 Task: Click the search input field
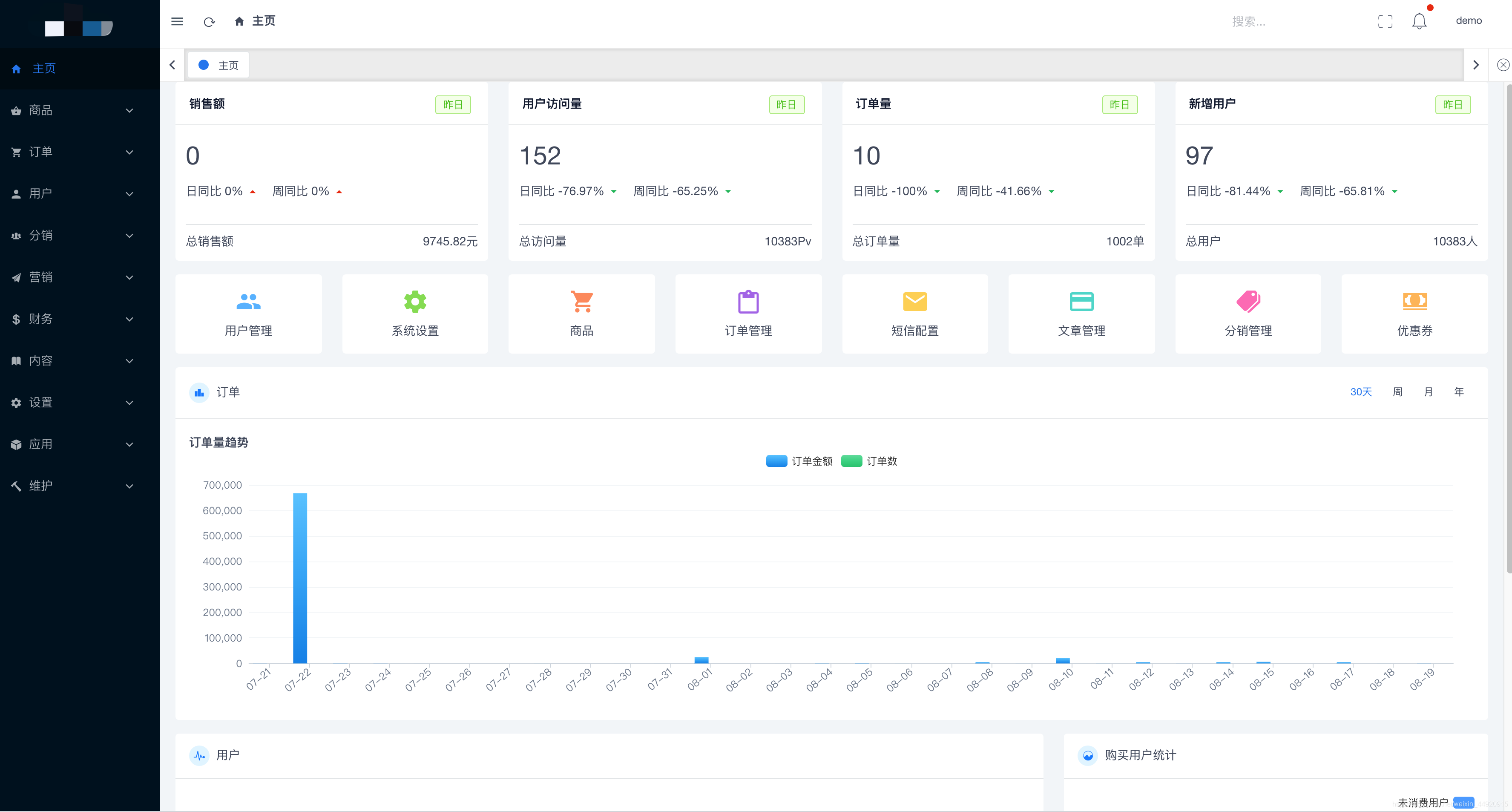(x=1291, y=22)
